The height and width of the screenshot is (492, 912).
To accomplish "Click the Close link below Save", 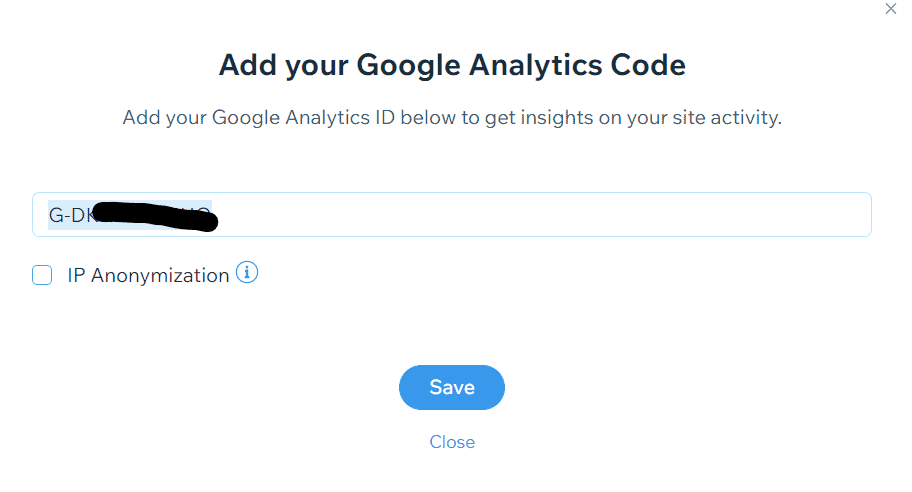I will click(x=452, y=442).
